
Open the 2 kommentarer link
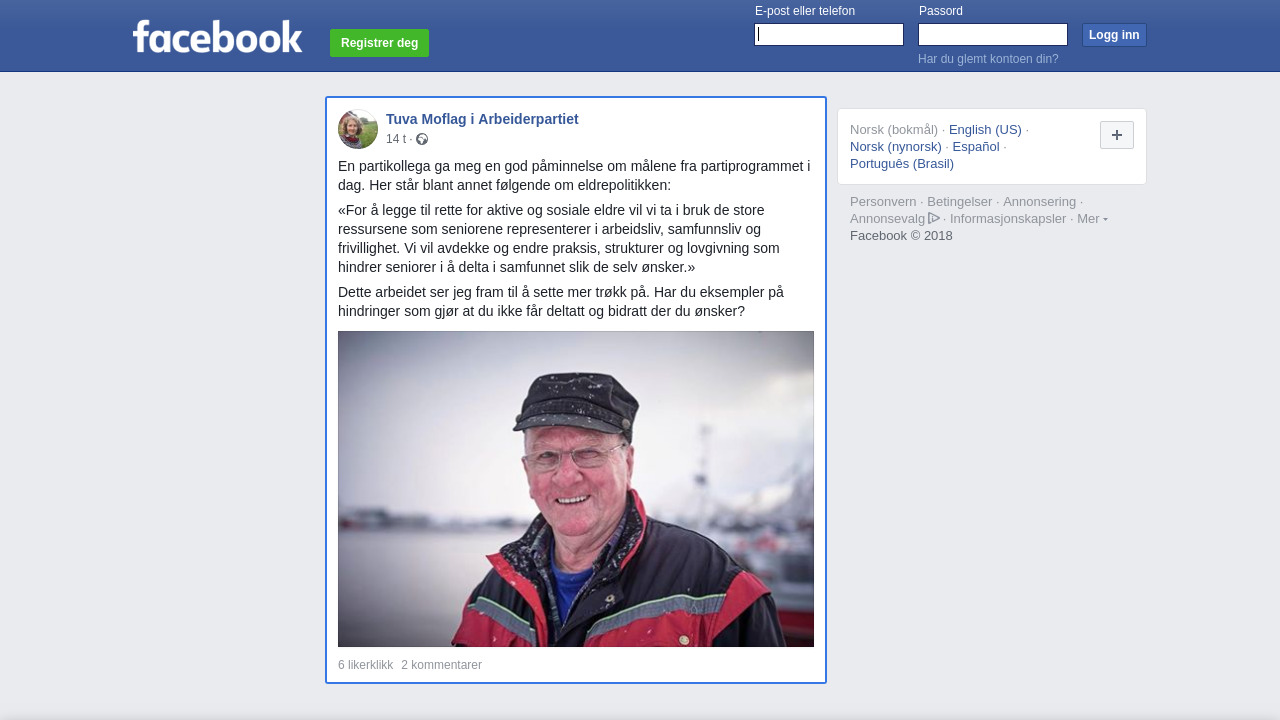(441, 665)
